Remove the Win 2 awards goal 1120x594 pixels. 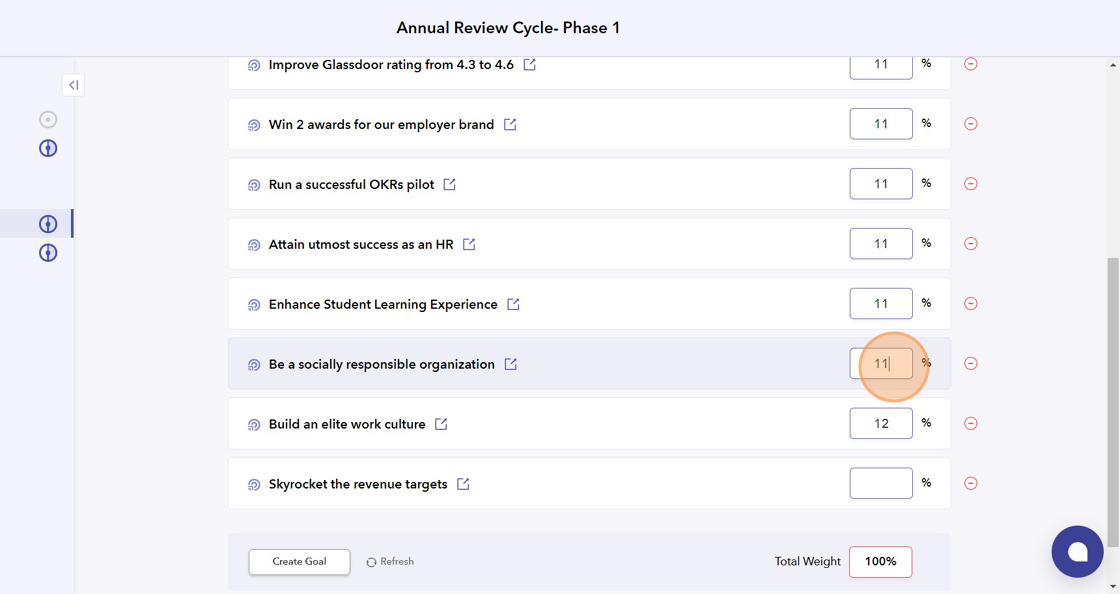click(970, 124)
